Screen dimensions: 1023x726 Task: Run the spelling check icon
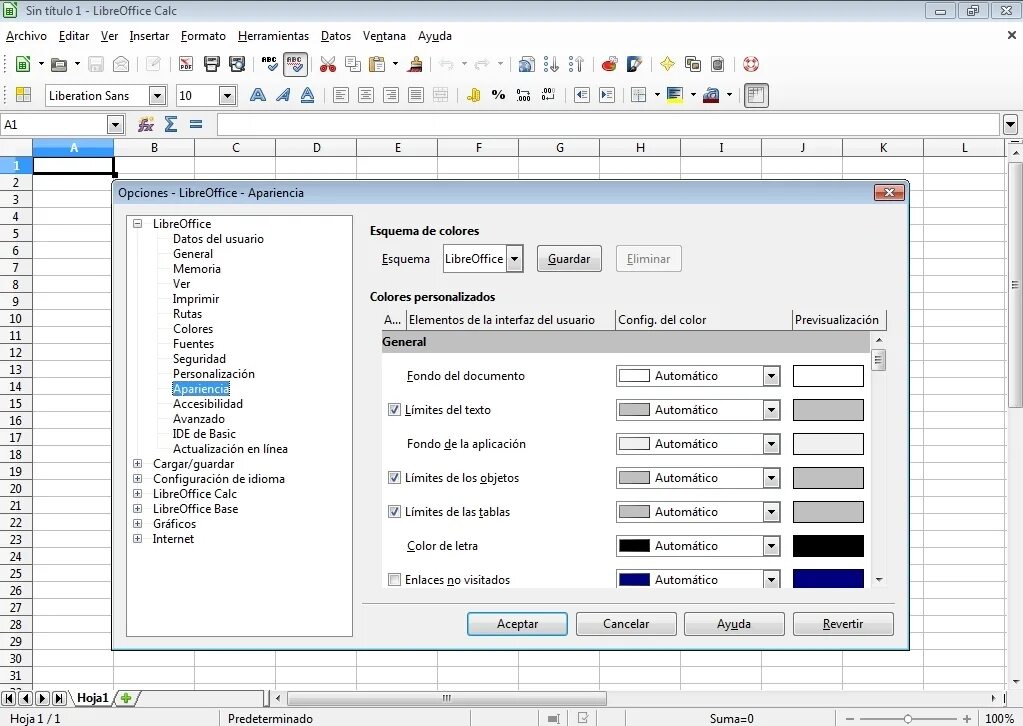269,64
